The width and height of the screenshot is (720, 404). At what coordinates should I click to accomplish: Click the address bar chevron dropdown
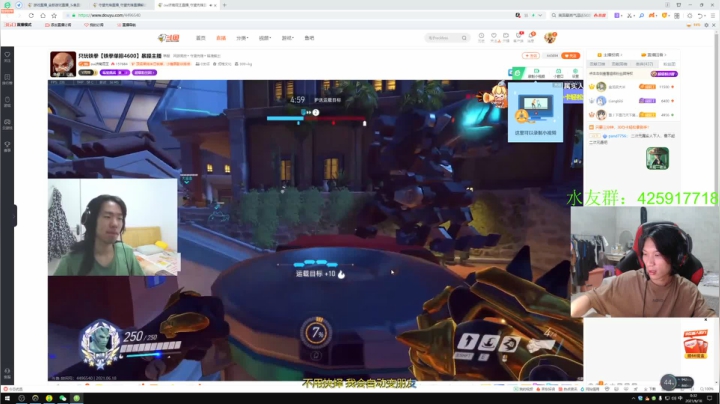(540, 15)
